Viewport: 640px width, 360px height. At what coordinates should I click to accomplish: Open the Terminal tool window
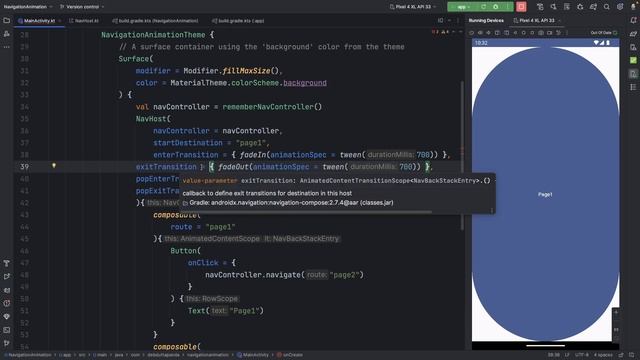(x=7, y=330)
